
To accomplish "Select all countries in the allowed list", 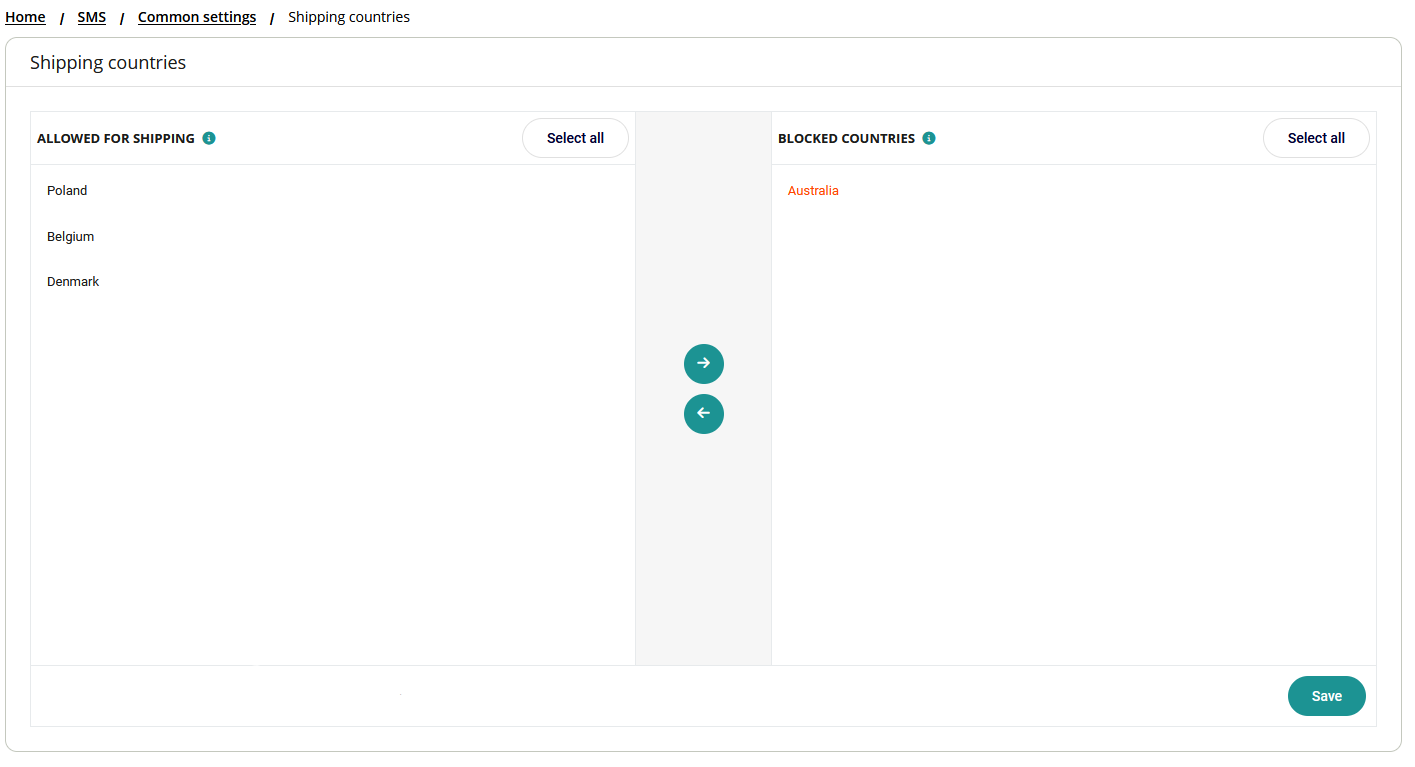I will tap(575, 138).
